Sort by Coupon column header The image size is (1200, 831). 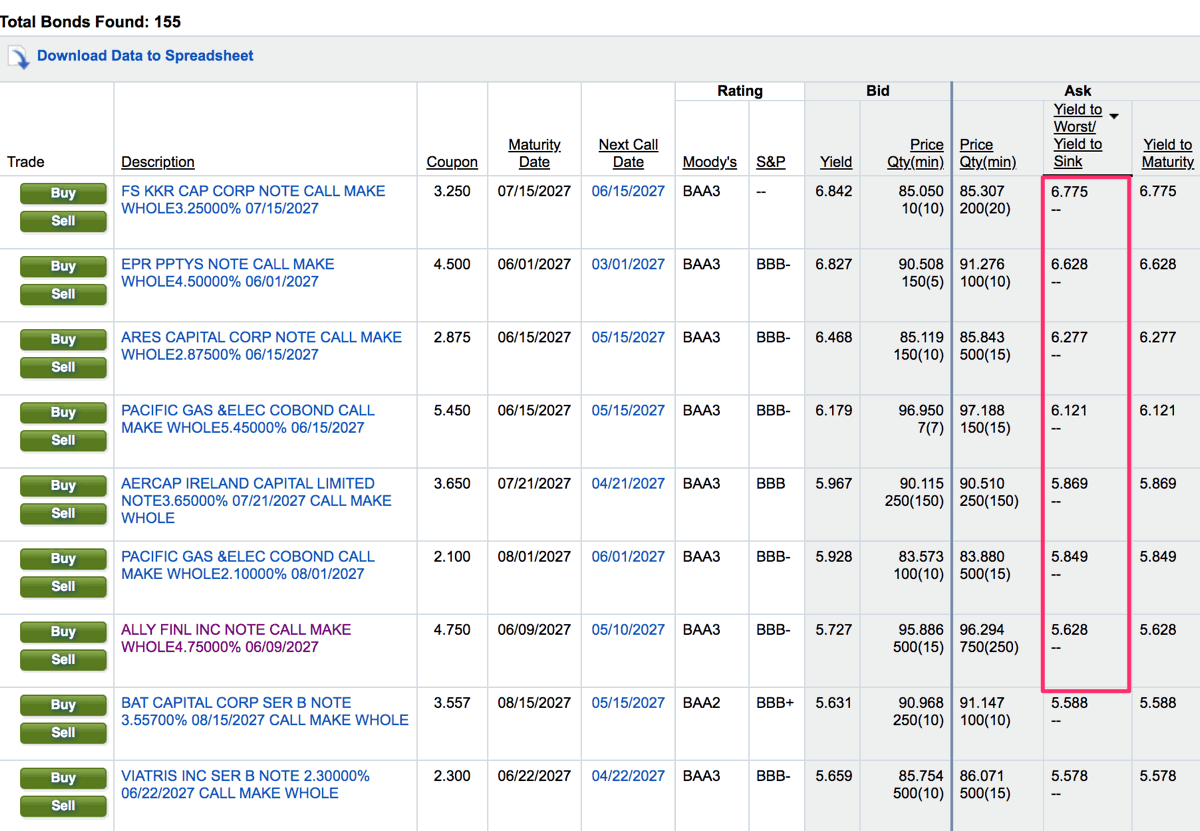452,162
